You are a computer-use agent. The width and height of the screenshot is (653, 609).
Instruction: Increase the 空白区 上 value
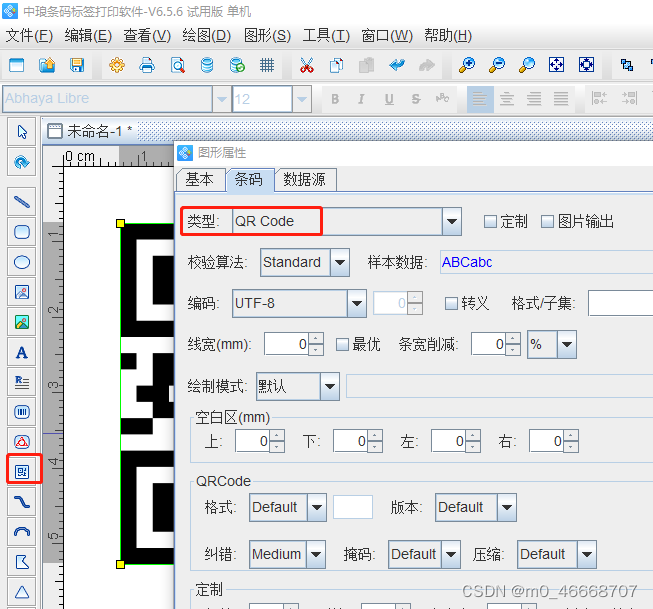click(277, 436)
